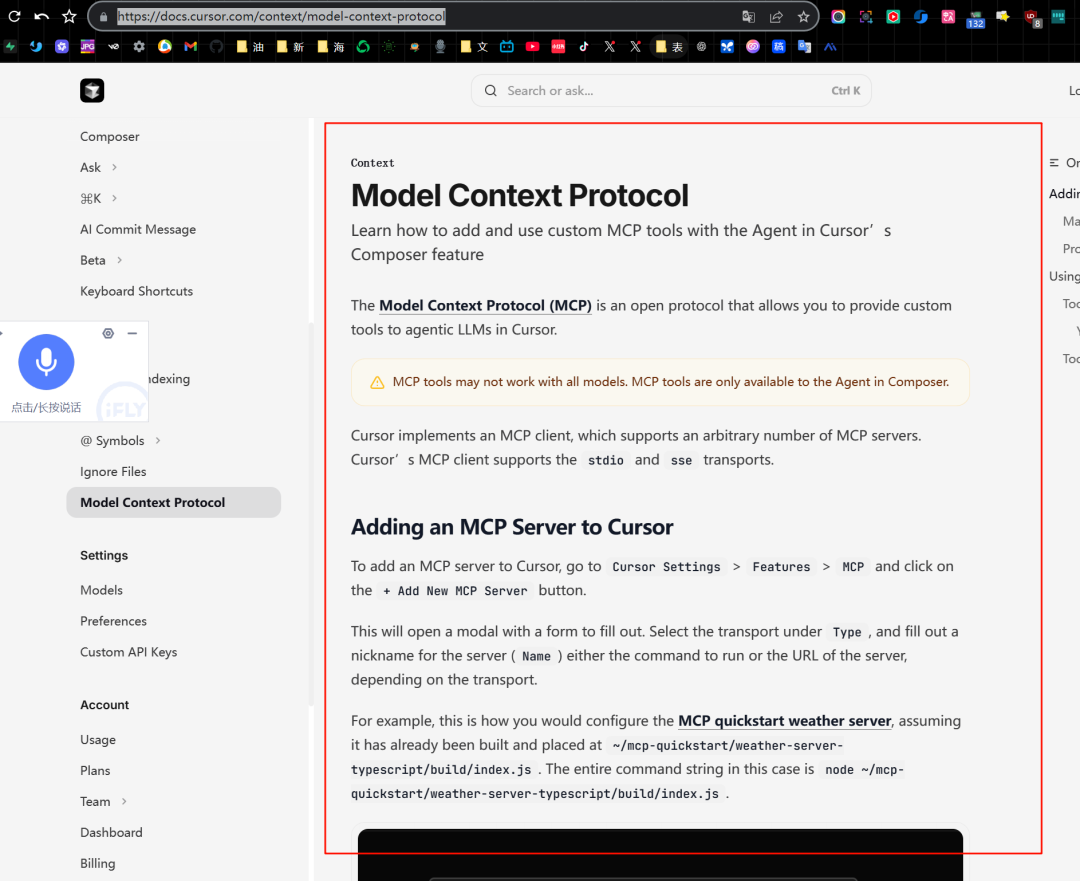The height and width of the screenshot is (881, 1080).
Task: Open the Plans page
Action: tap(95, 770)
